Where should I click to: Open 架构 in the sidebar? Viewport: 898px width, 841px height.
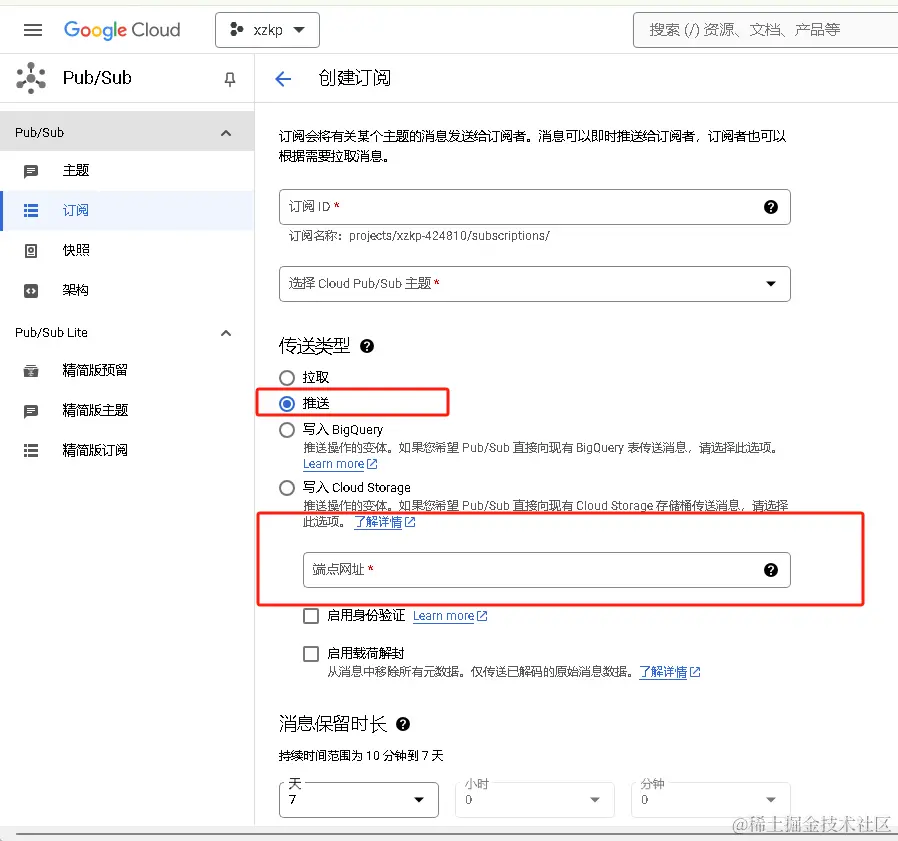click(127, 290)
